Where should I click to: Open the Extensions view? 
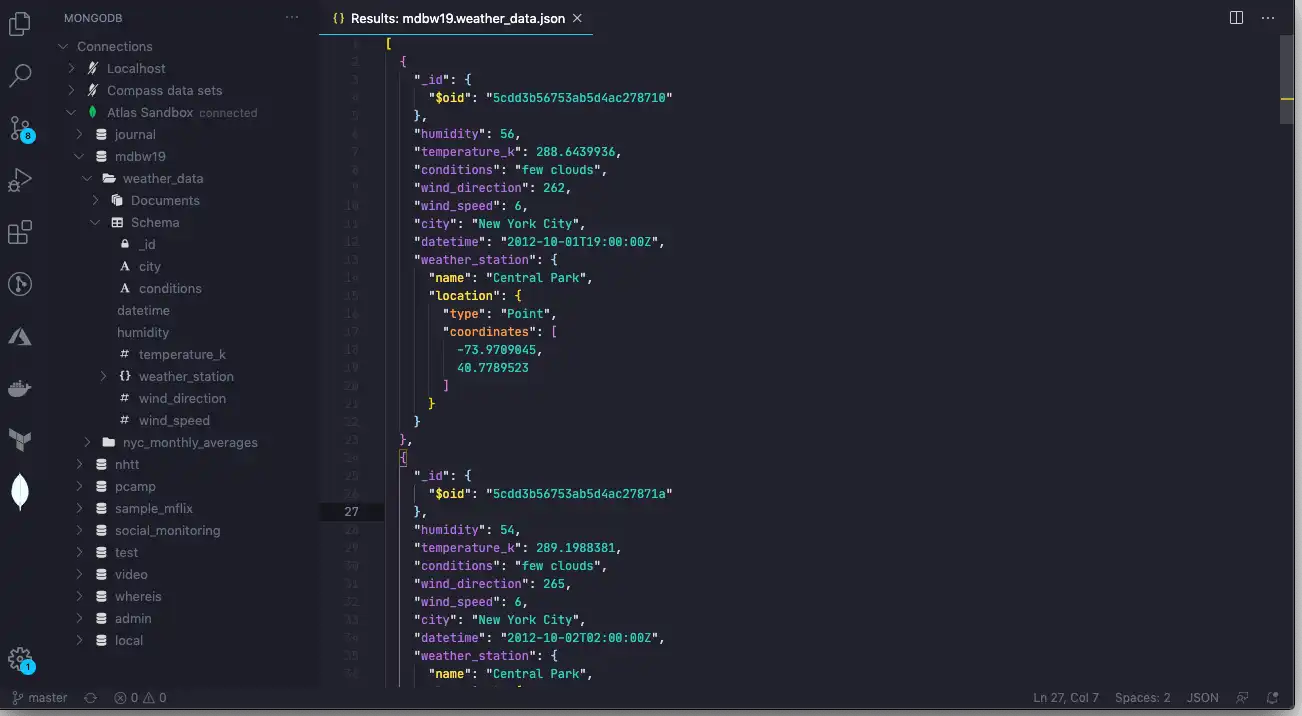click(x=20, y=232)
